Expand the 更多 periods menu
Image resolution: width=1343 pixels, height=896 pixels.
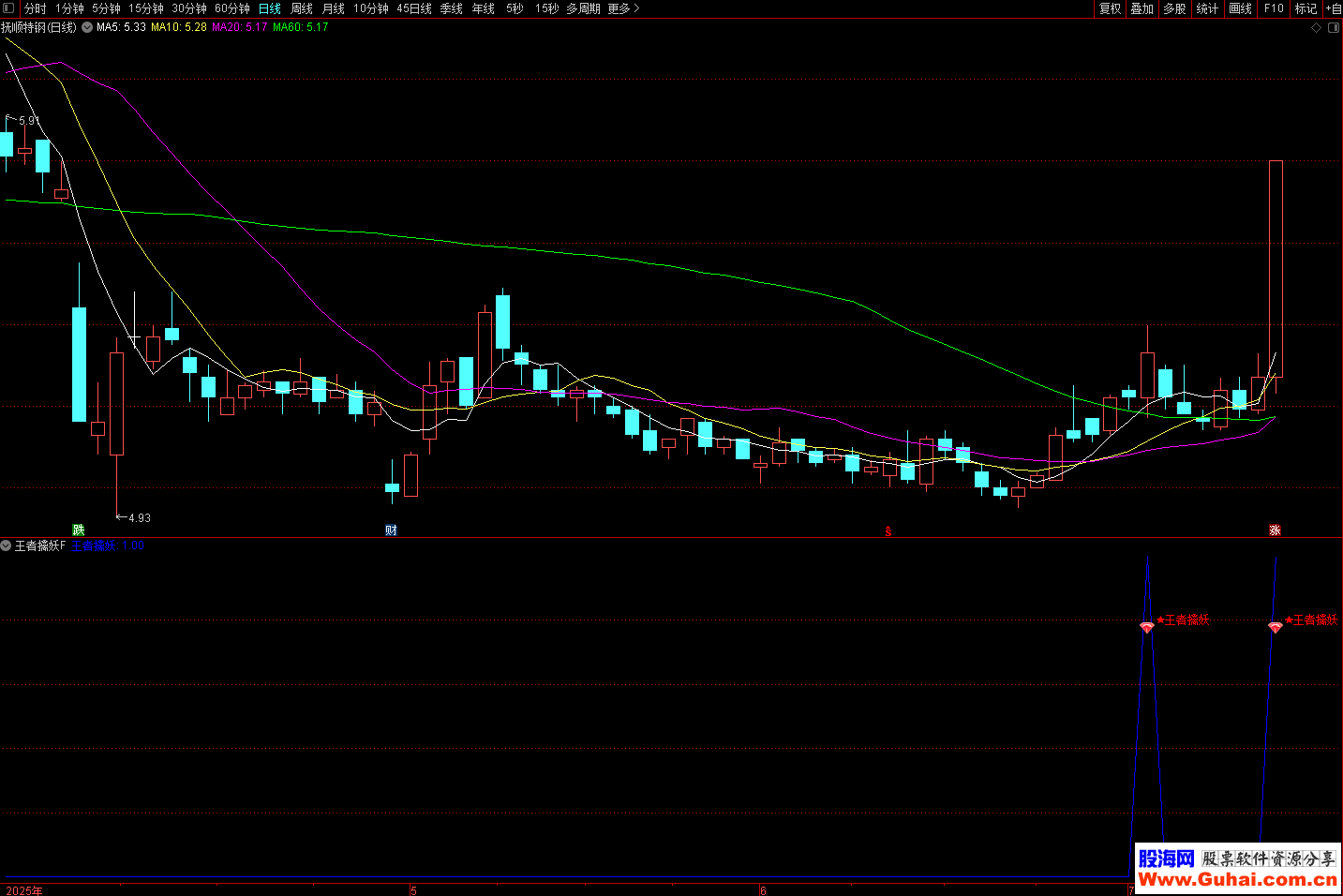[623, 8]
